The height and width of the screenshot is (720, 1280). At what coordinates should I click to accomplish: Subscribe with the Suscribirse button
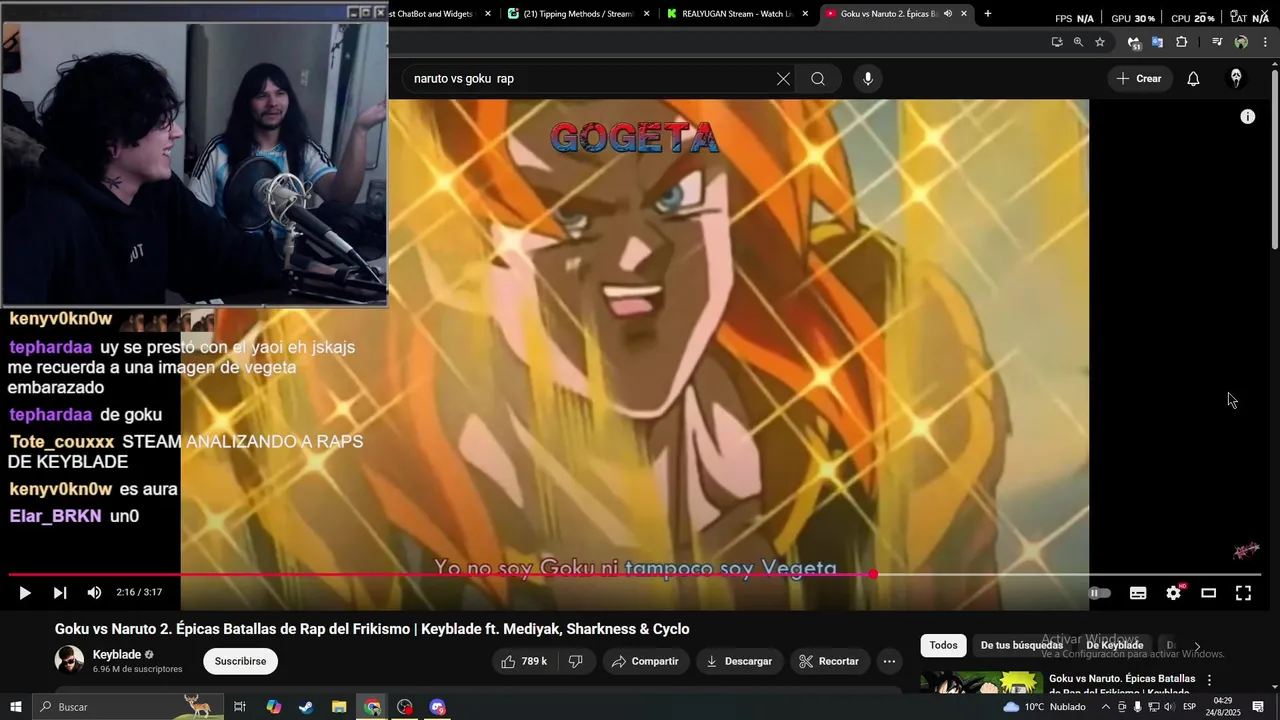pos(240,661)
